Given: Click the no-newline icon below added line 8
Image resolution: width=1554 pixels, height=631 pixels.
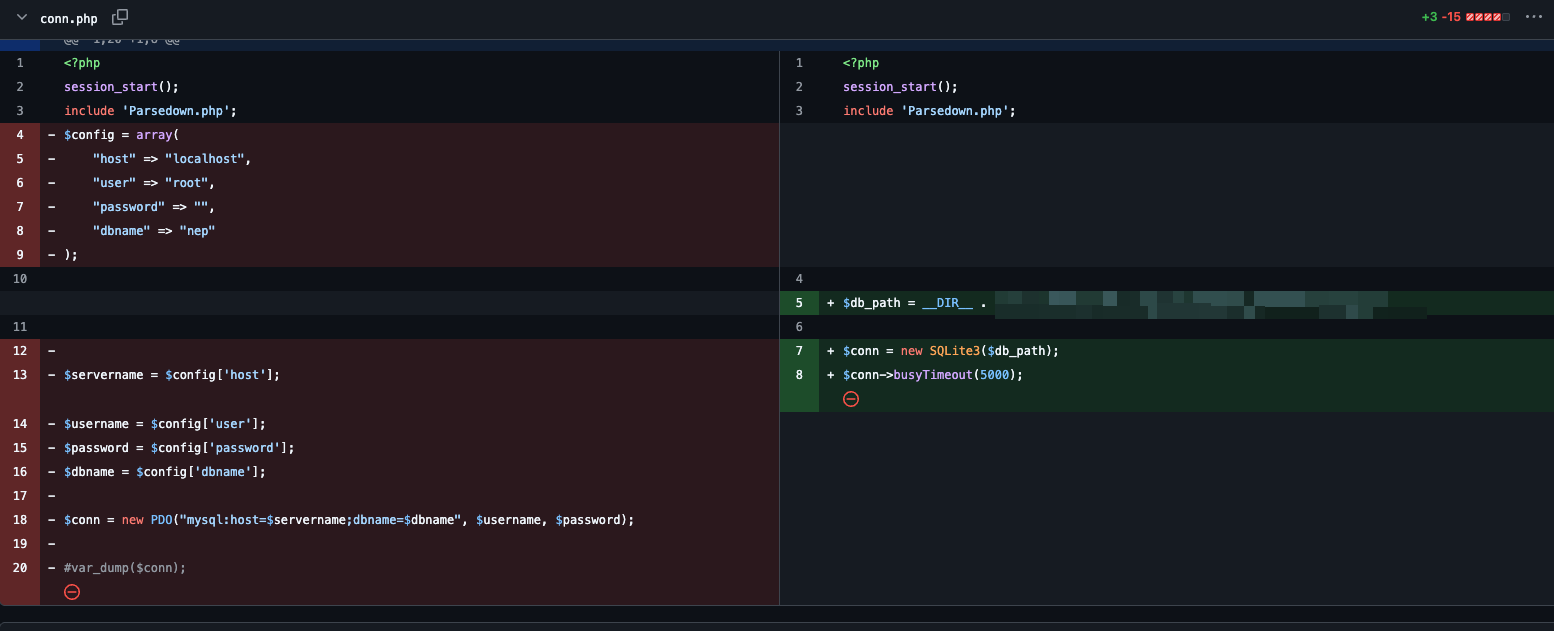Looking at the screenshot, I should 851,399.
